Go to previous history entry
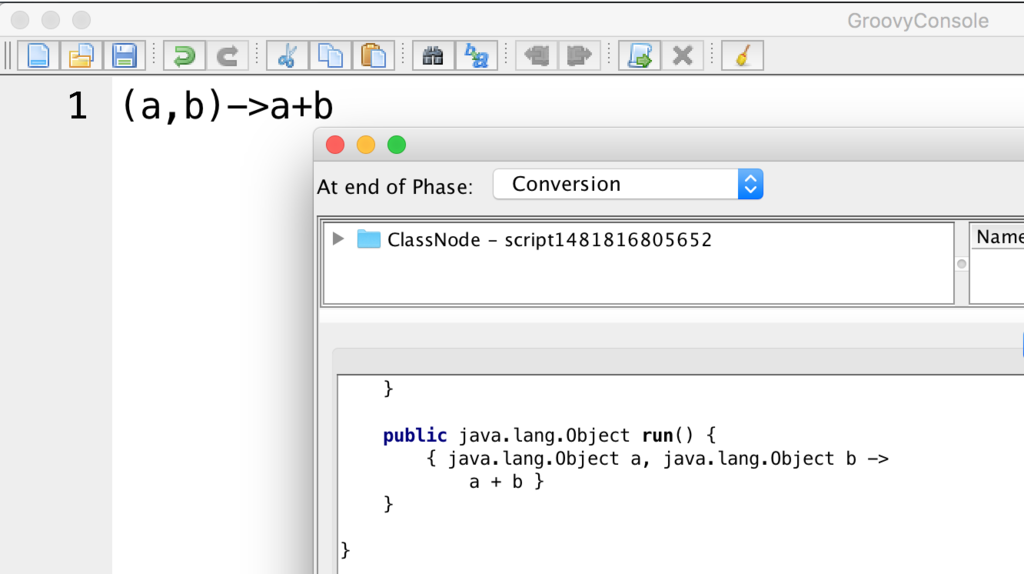Screen dimensions: 1024x574 (536, 56)
